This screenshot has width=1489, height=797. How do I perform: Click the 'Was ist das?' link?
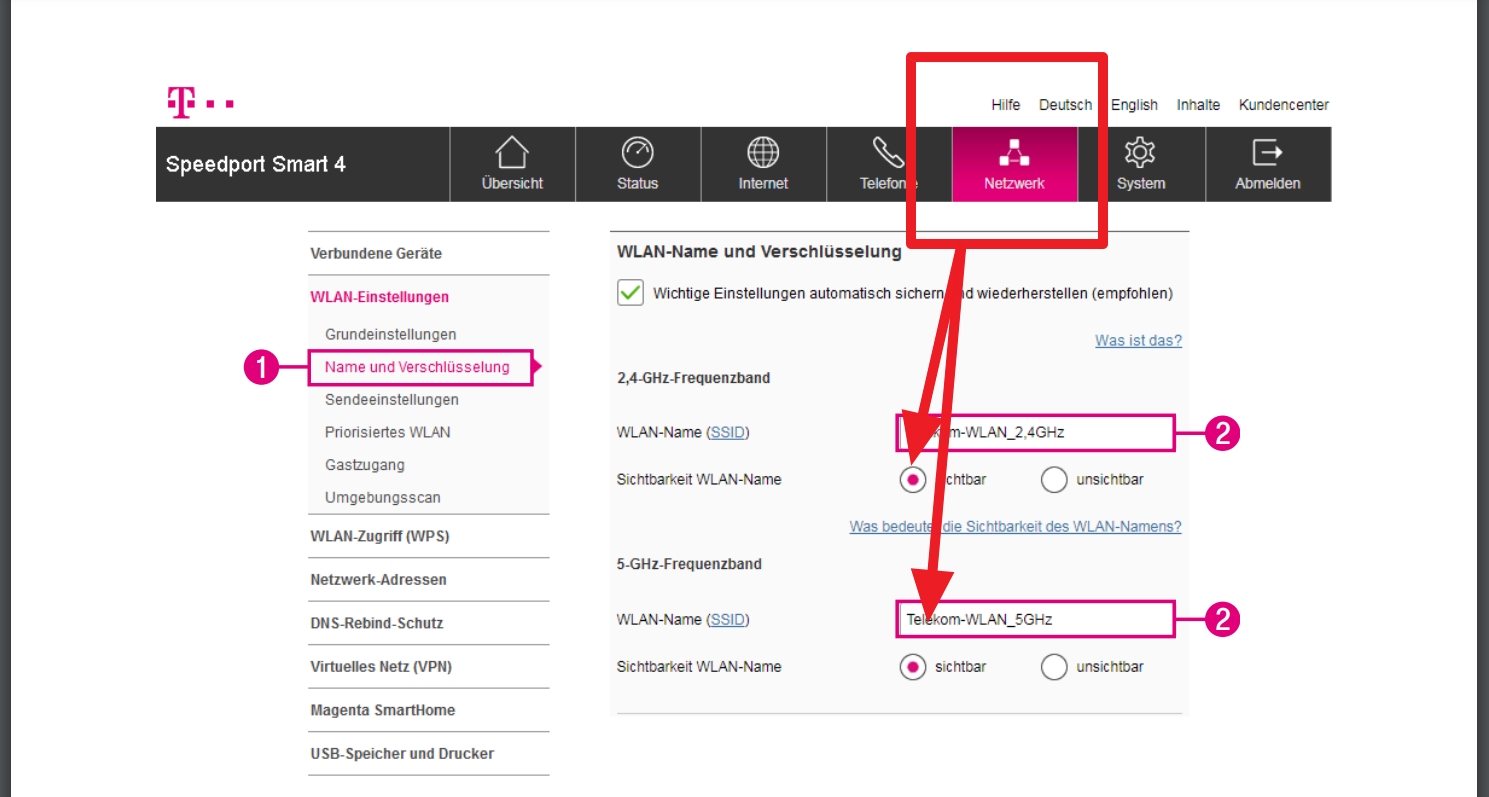(1138, 341)
